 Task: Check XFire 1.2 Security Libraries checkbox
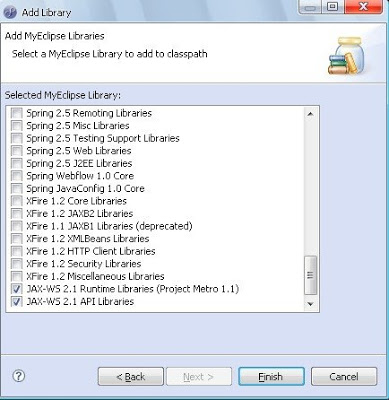(x=16, y=264)
